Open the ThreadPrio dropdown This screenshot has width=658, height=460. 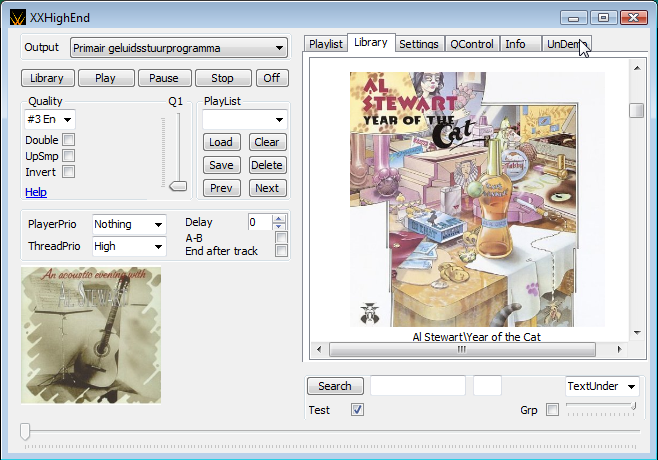129,246
